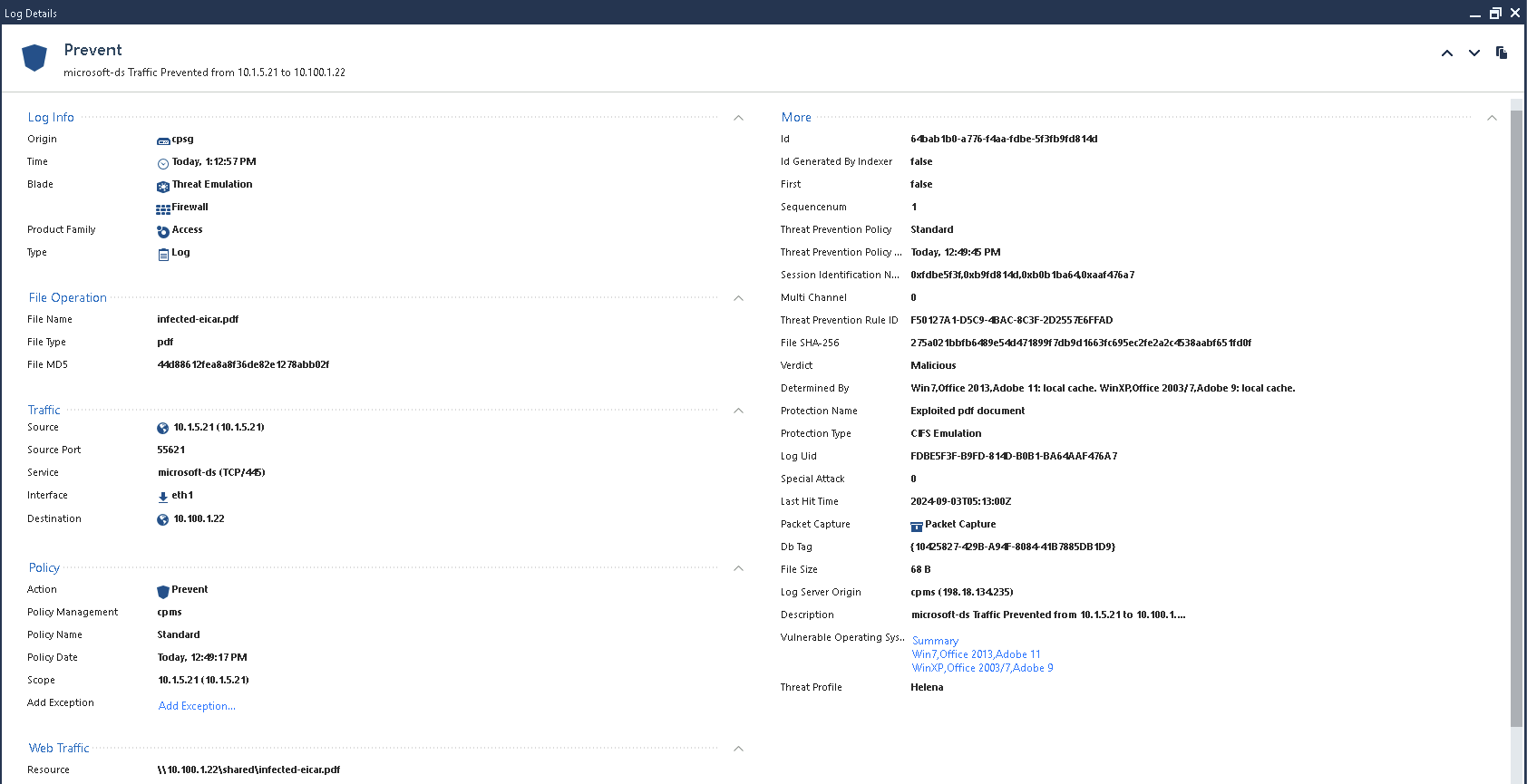Click the Packet Capture icon

tap(916, 526)
